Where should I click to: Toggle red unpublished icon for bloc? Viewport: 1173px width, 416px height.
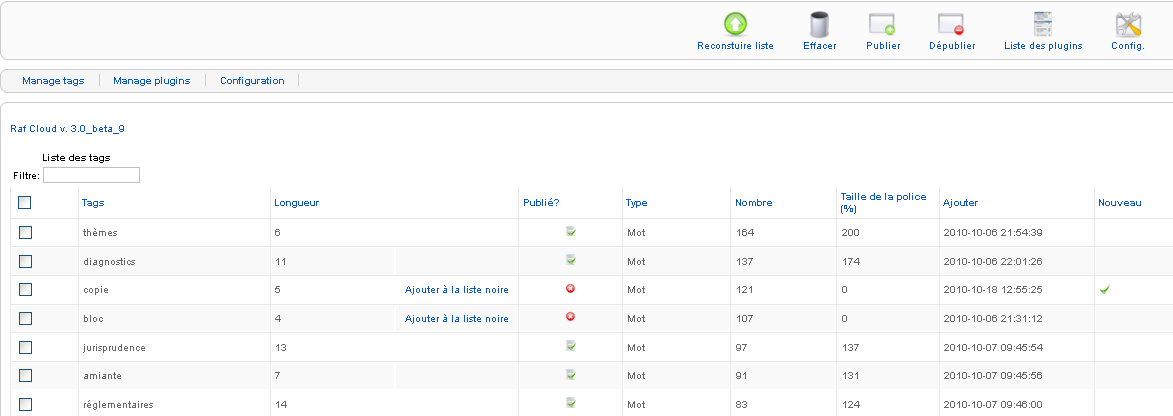tap(571, 318)
